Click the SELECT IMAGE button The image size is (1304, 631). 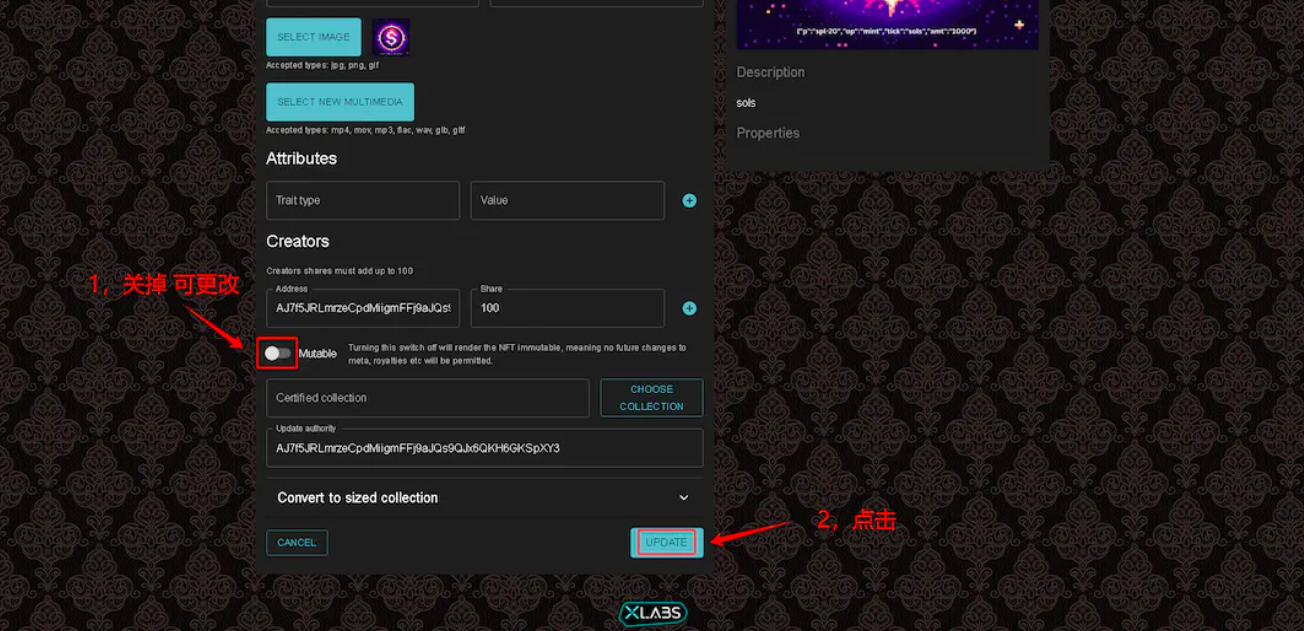313,37
